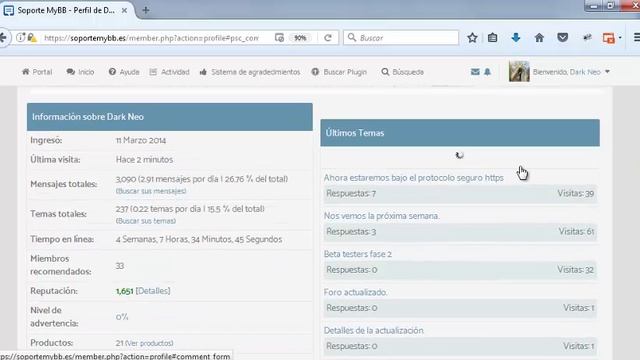The image size is (640, 360).
Task: Open thread Detalles de la actualización
Action: [374, 330]
